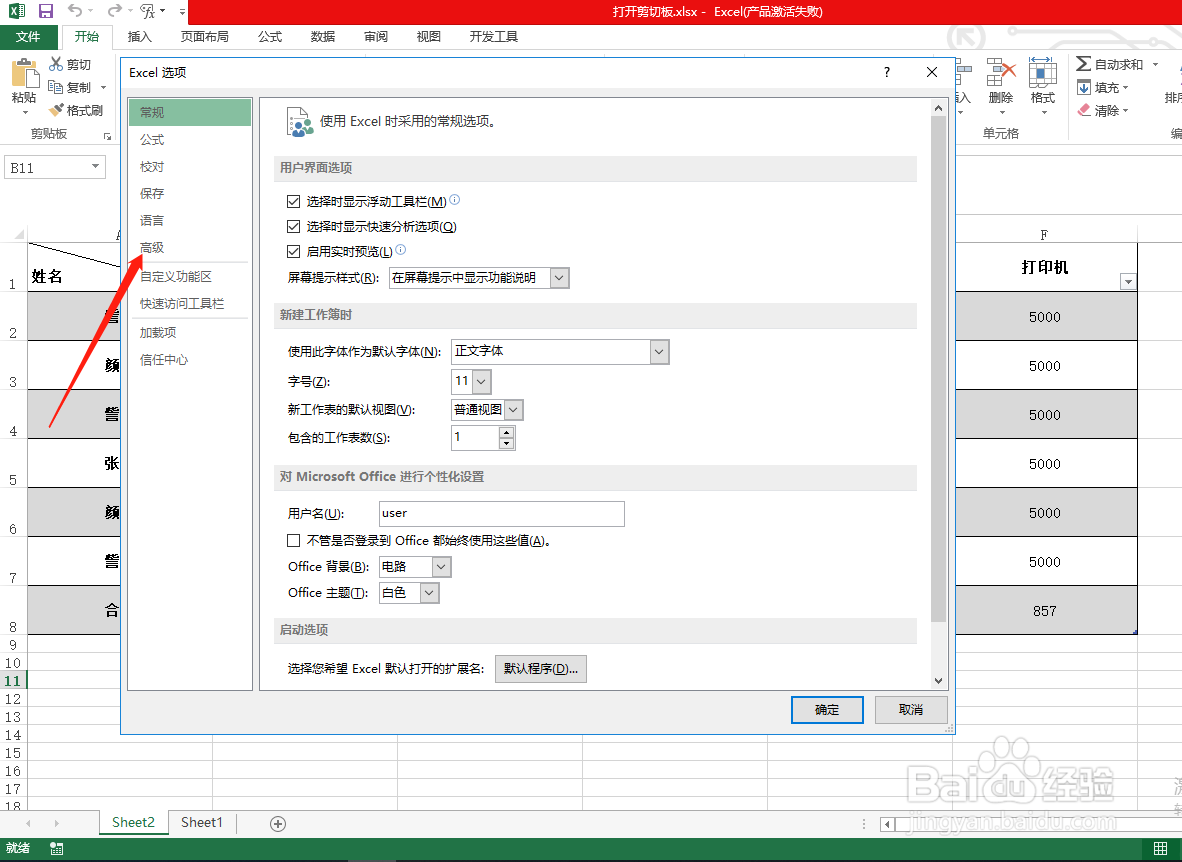Viewport: 1182px width, 862px height.
Task: Click the Excel application icon
Action: (x=16, y=11)
